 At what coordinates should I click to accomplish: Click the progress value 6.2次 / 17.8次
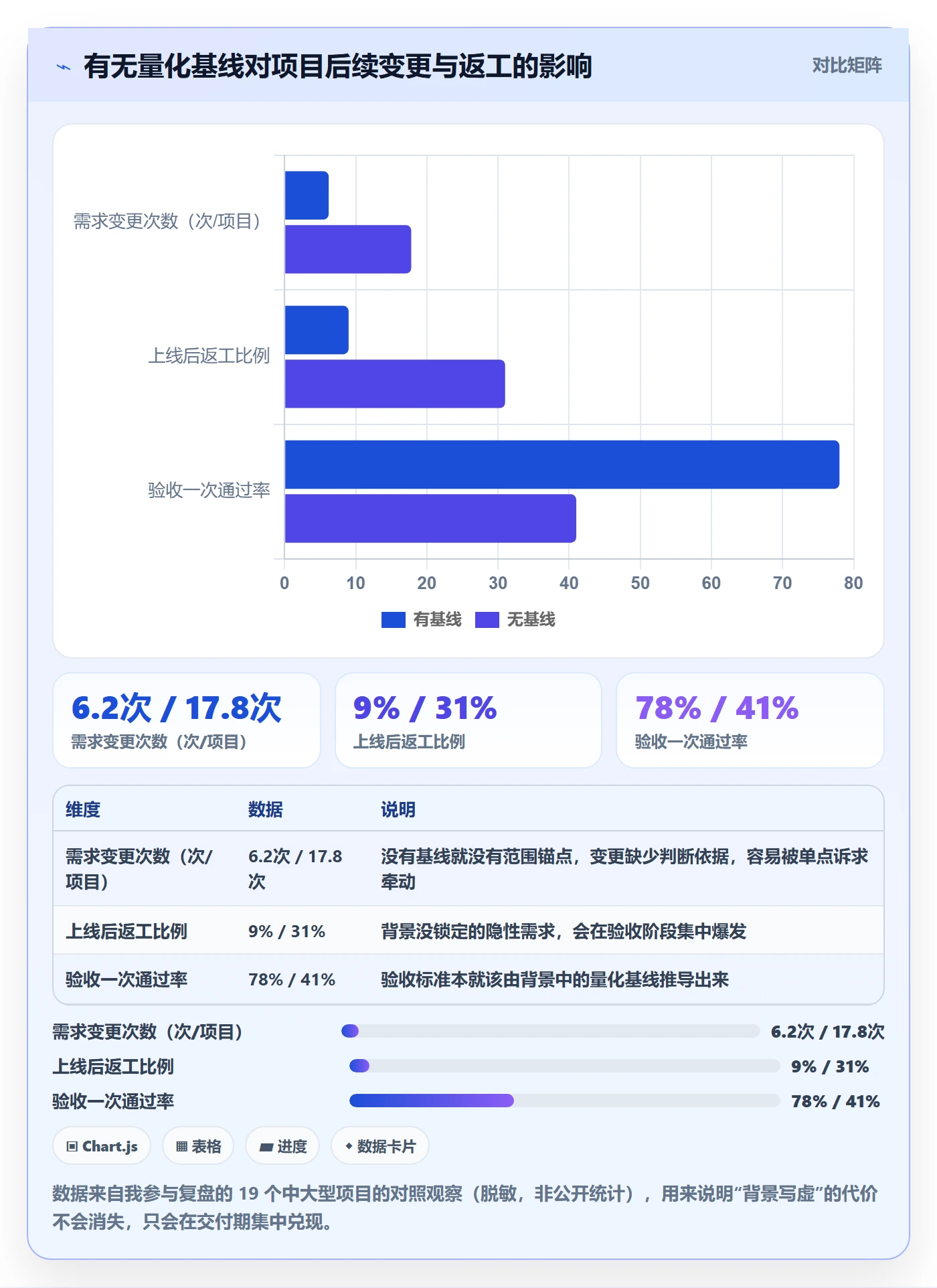(828, 1032)
